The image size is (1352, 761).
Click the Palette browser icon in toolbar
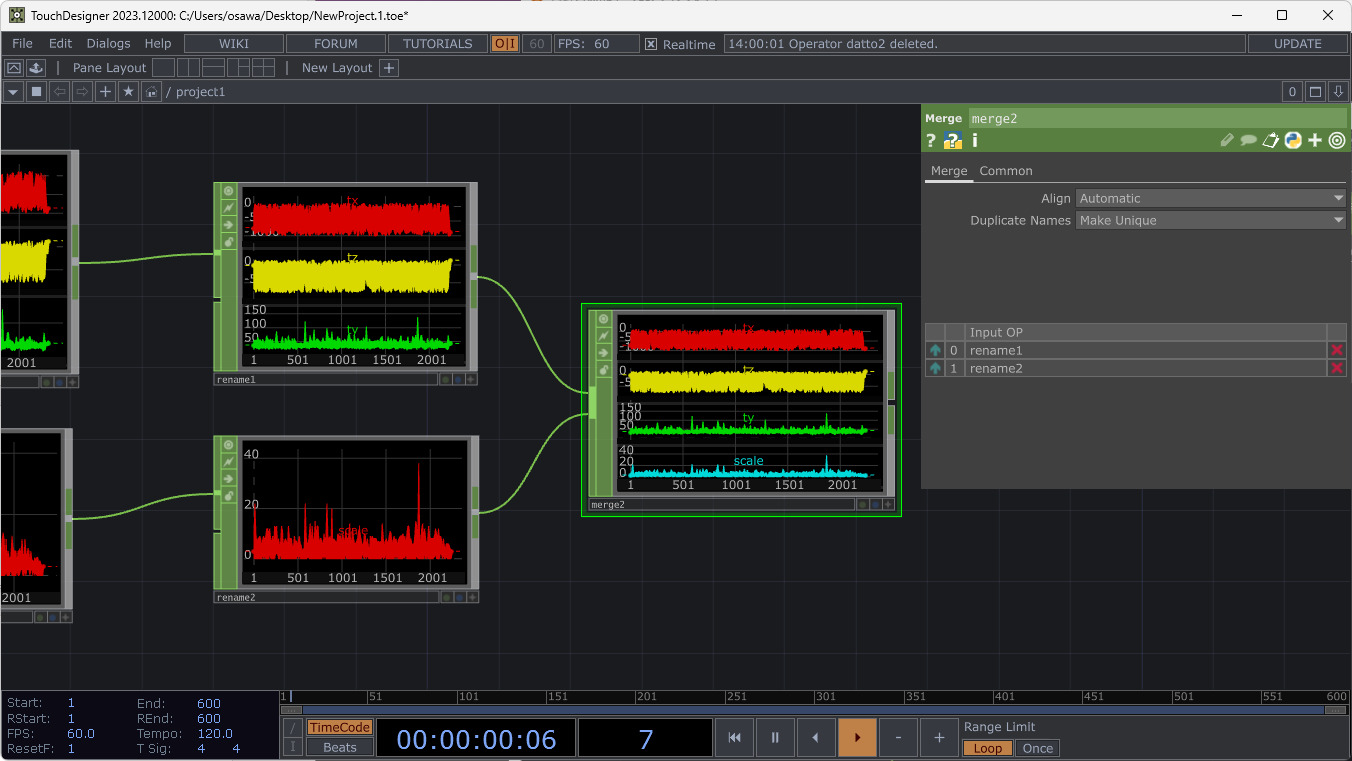[14, 68]
